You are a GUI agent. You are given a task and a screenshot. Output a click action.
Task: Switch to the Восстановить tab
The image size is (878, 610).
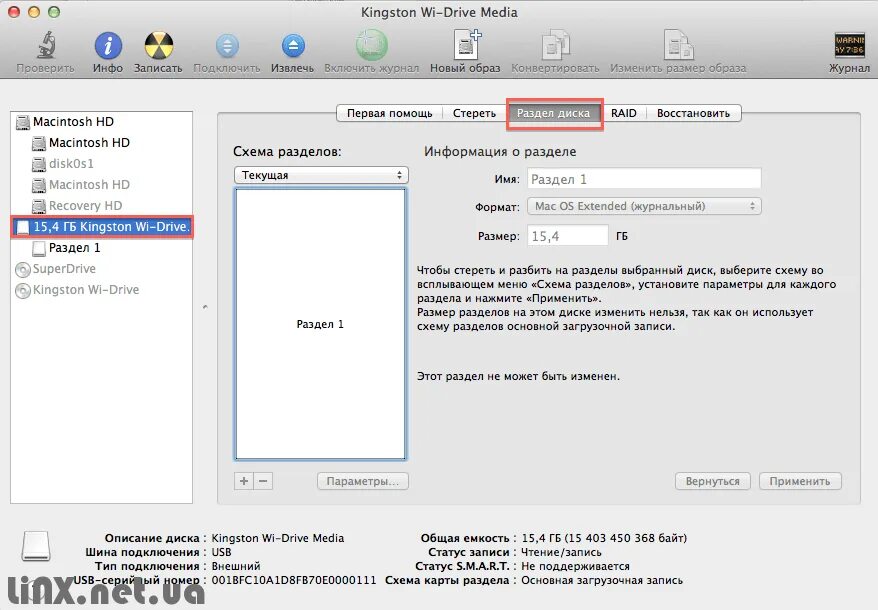pyautogui.click(x=693, y=113)
